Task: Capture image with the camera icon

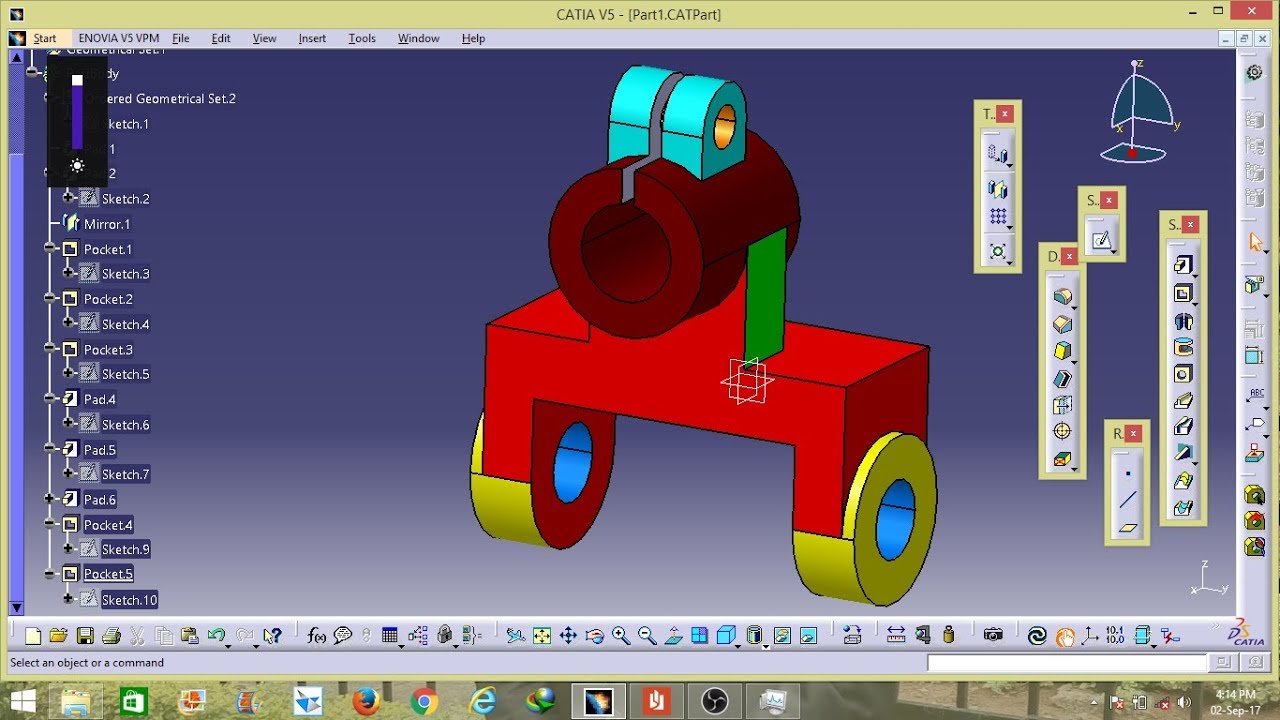Action: [x=993, y=635]
